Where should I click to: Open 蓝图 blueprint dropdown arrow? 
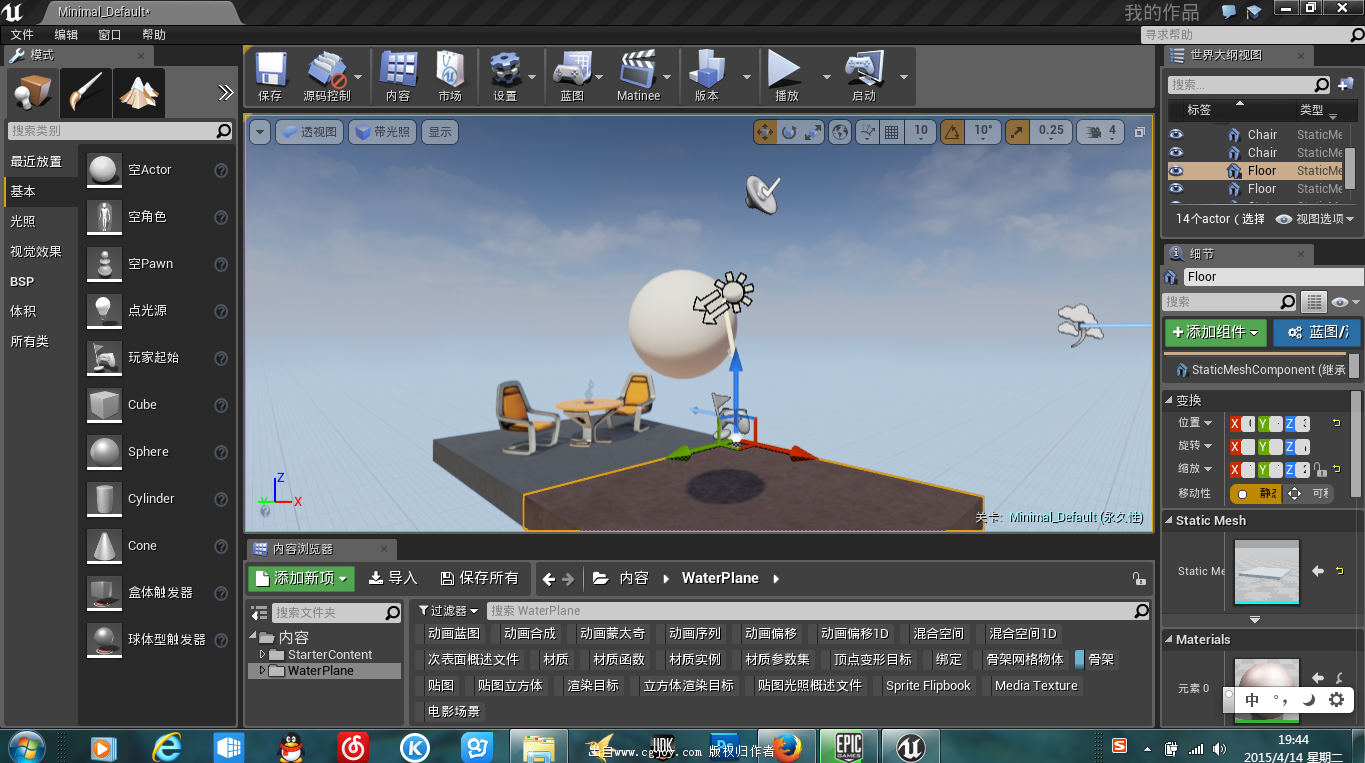coord(599,77)
